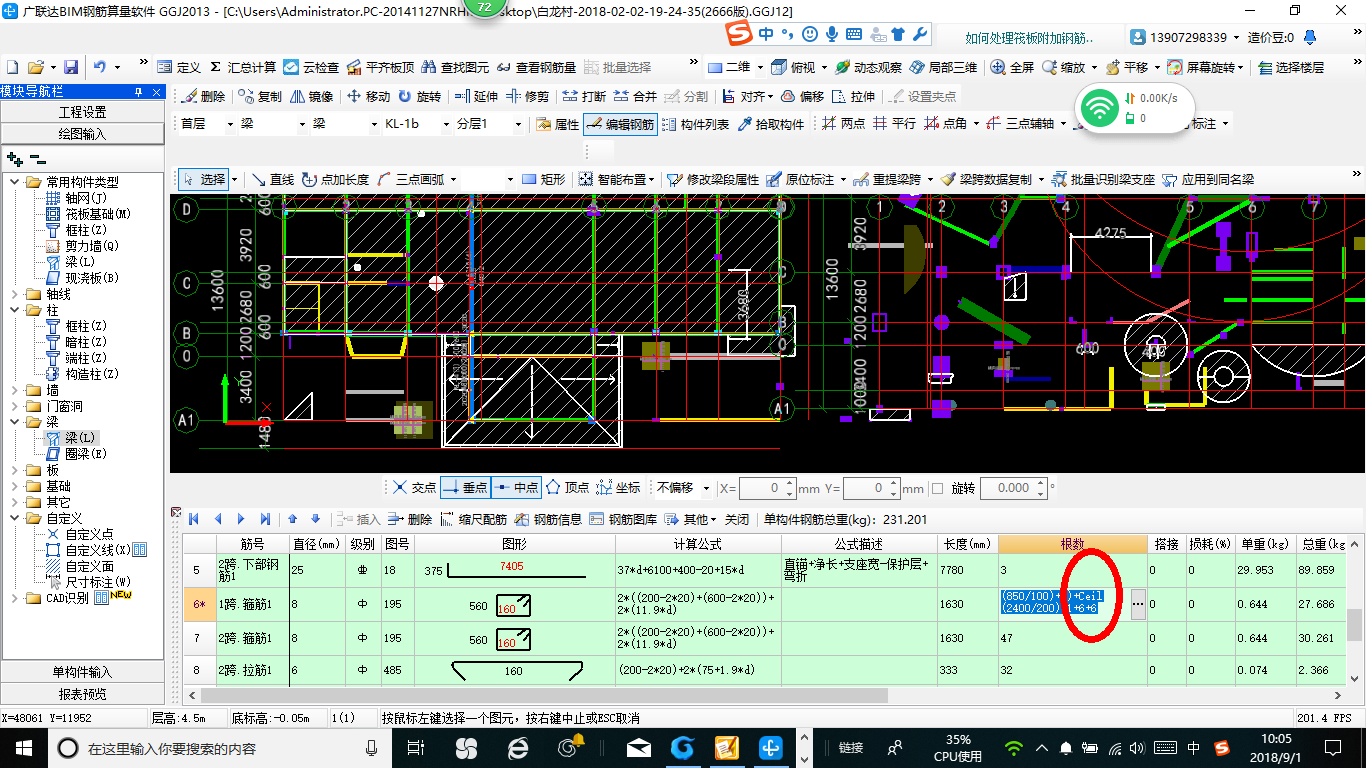The width and height of the screenshot is (1366, 768).
Task: Expand the 轴线 tree node
Action: click(15, 294)
